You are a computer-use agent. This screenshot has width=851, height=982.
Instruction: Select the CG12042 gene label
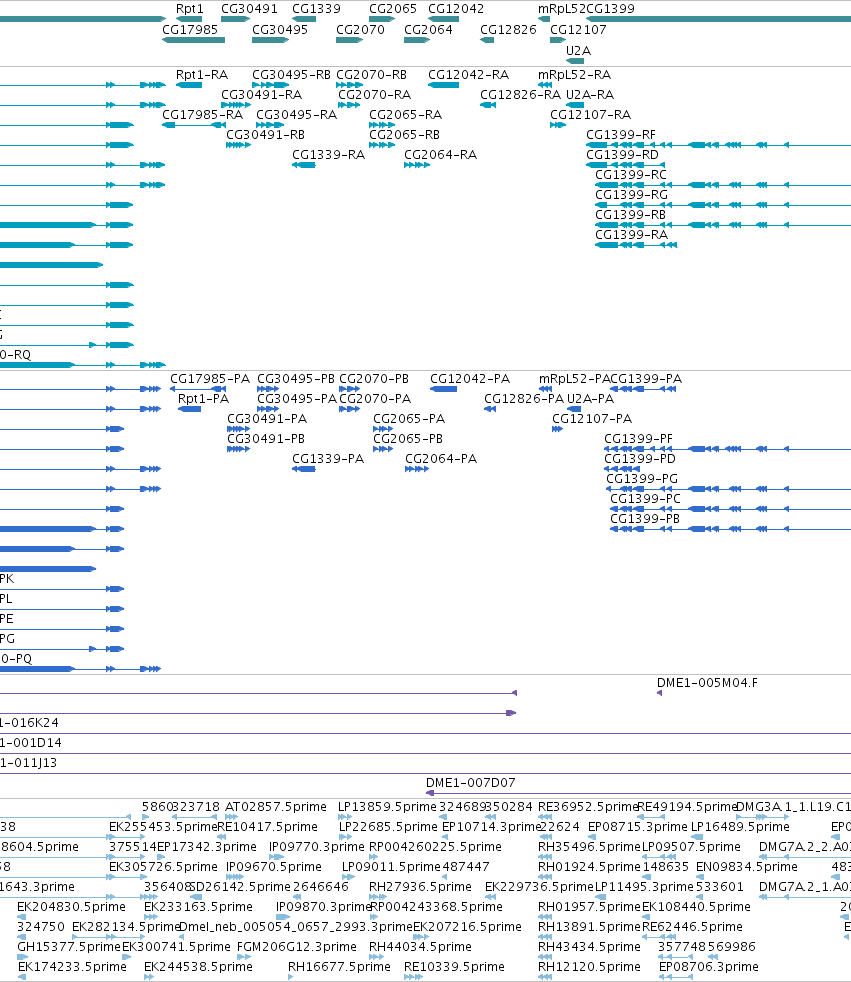456,9
